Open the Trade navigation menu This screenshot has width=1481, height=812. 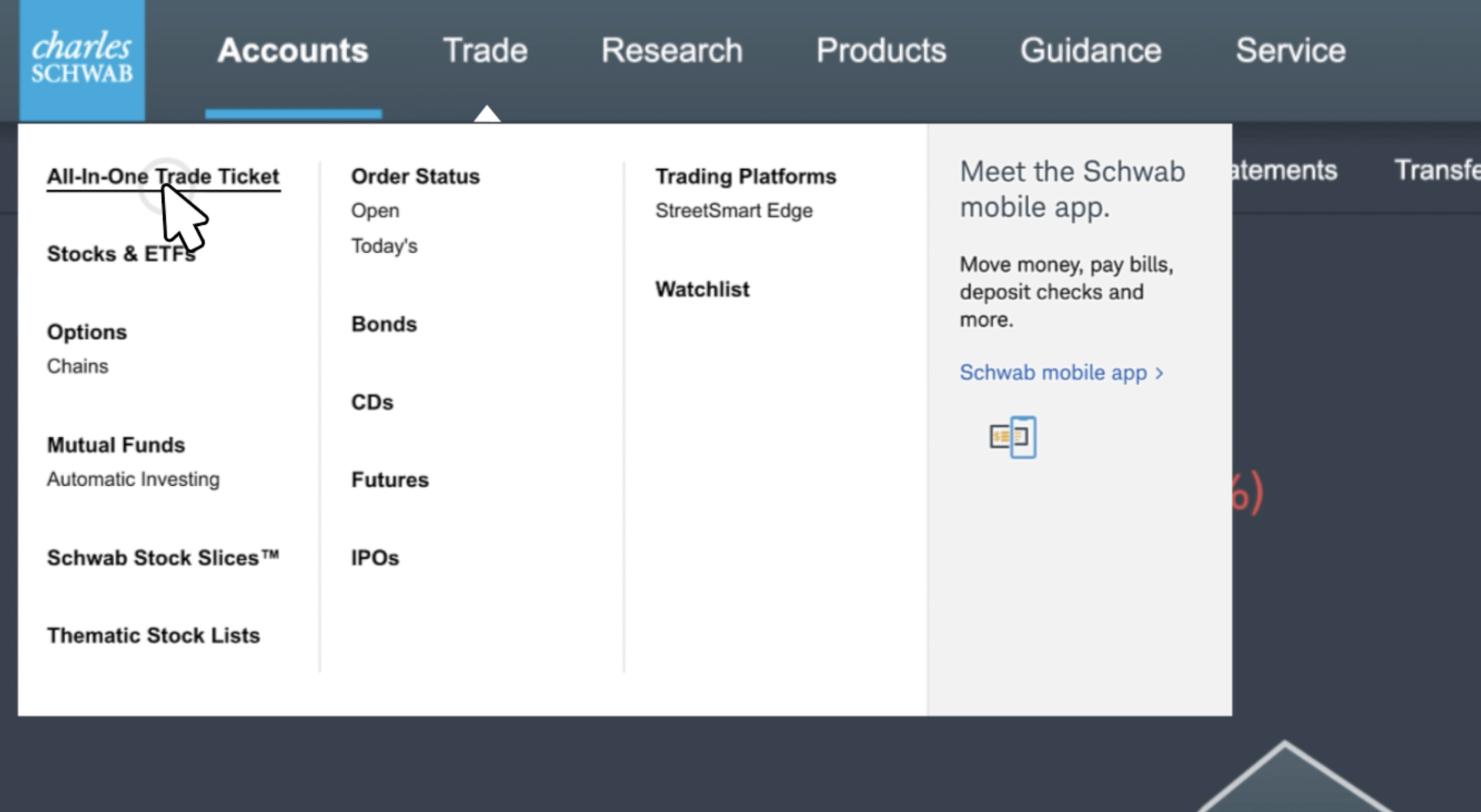tap(485, 51)
